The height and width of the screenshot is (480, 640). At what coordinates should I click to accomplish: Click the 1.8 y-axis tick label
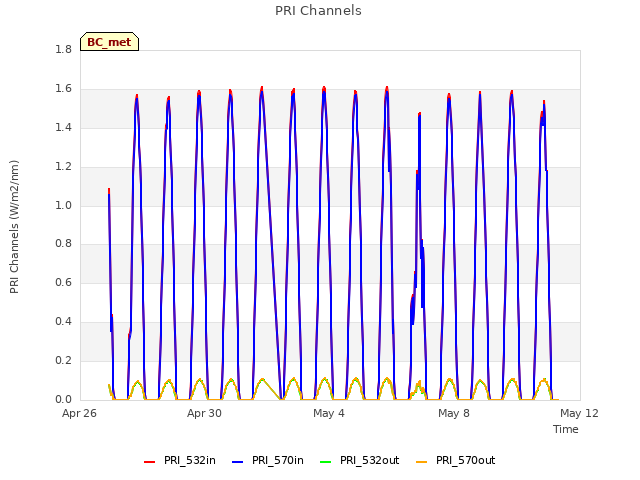pyautogui.click(x=63, y=49)
